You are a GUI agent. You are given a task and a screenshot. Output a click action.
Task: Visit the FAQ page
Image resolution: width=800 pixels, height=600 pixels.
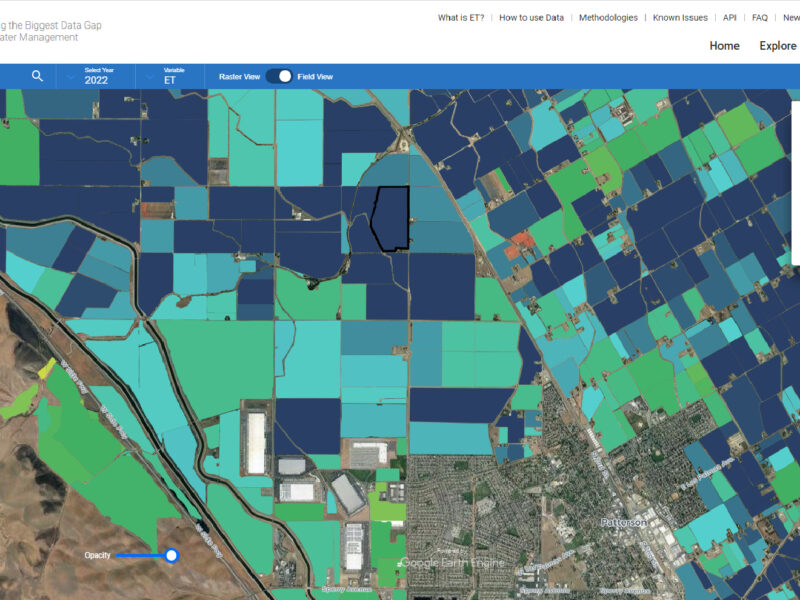(x=760, y=18)
